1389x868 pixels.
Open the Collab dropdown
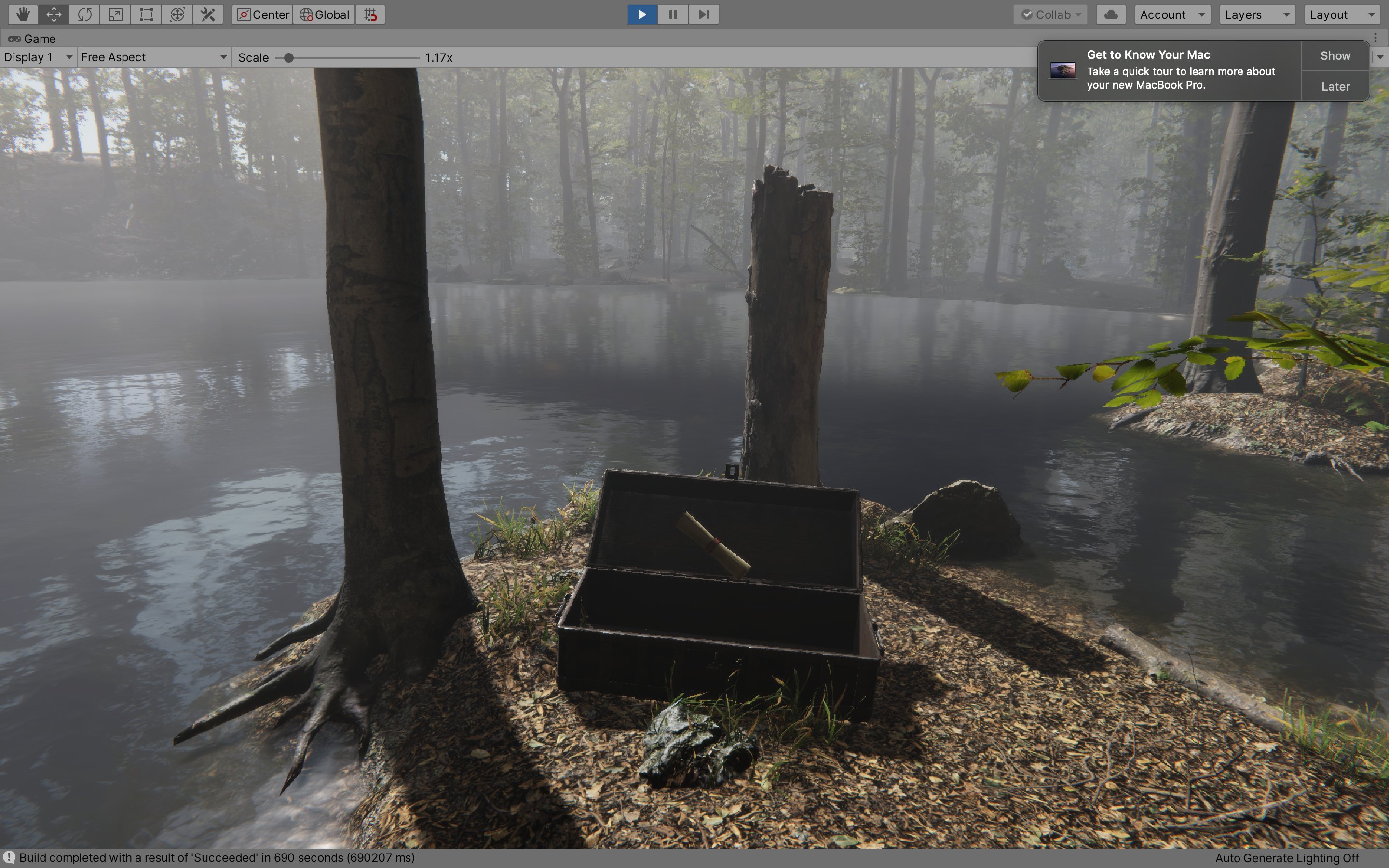1050,14
